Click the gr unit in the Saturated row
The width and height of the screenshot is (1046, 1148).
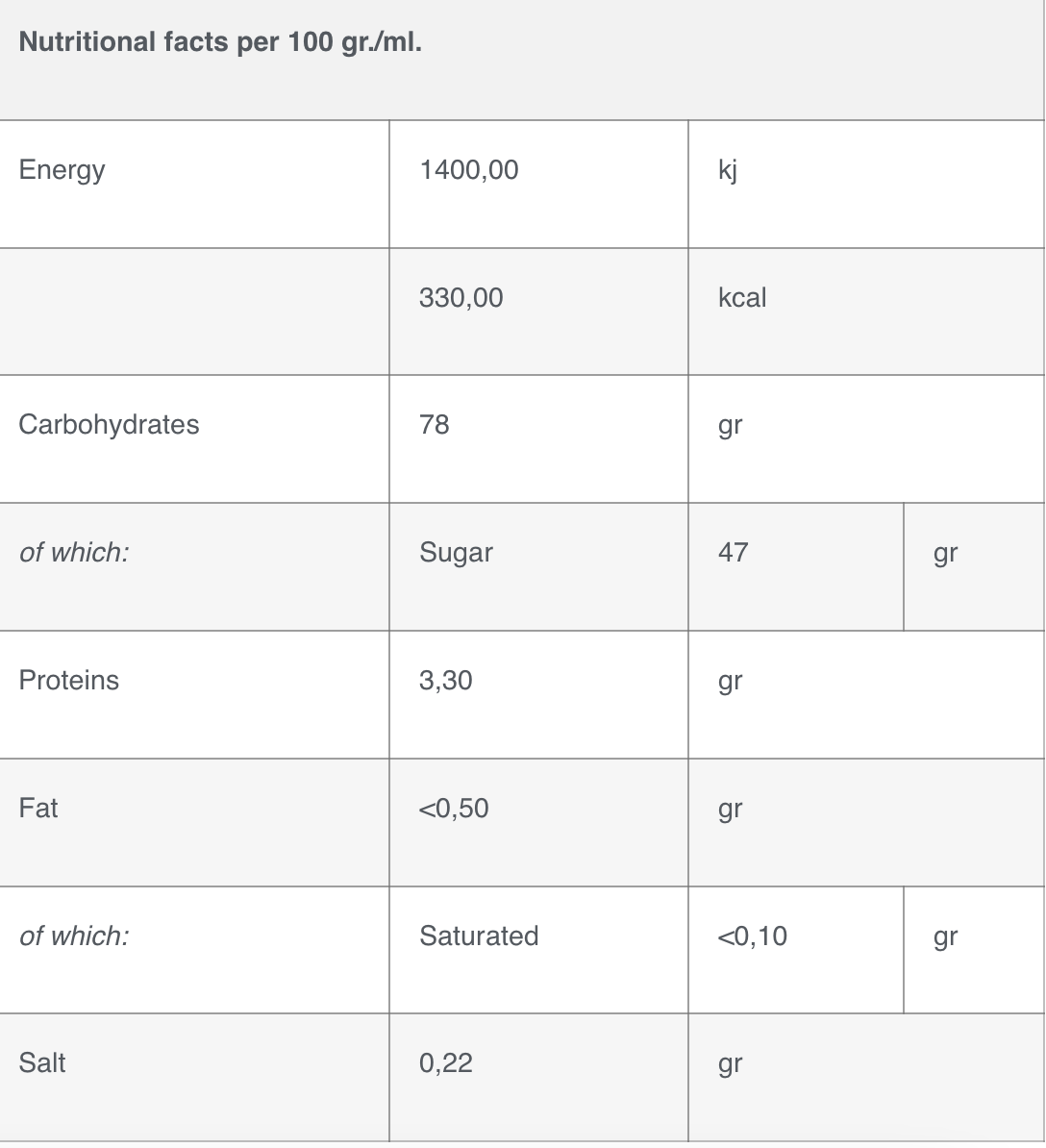(x=946, y=937)
